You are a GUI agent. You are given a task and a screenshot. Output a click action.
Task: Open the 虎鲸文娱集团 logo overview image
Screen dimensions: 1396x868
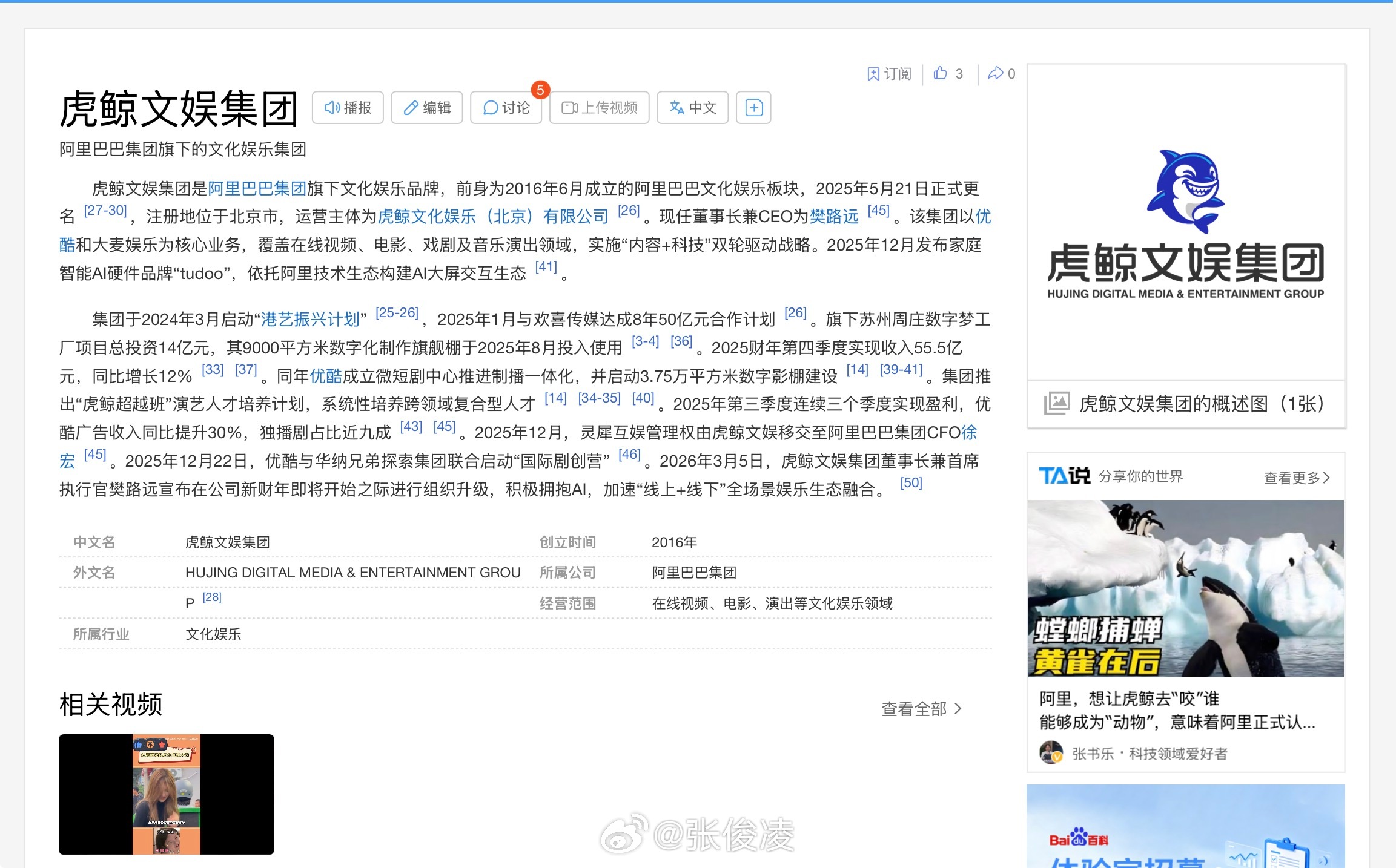[1186, 224]
